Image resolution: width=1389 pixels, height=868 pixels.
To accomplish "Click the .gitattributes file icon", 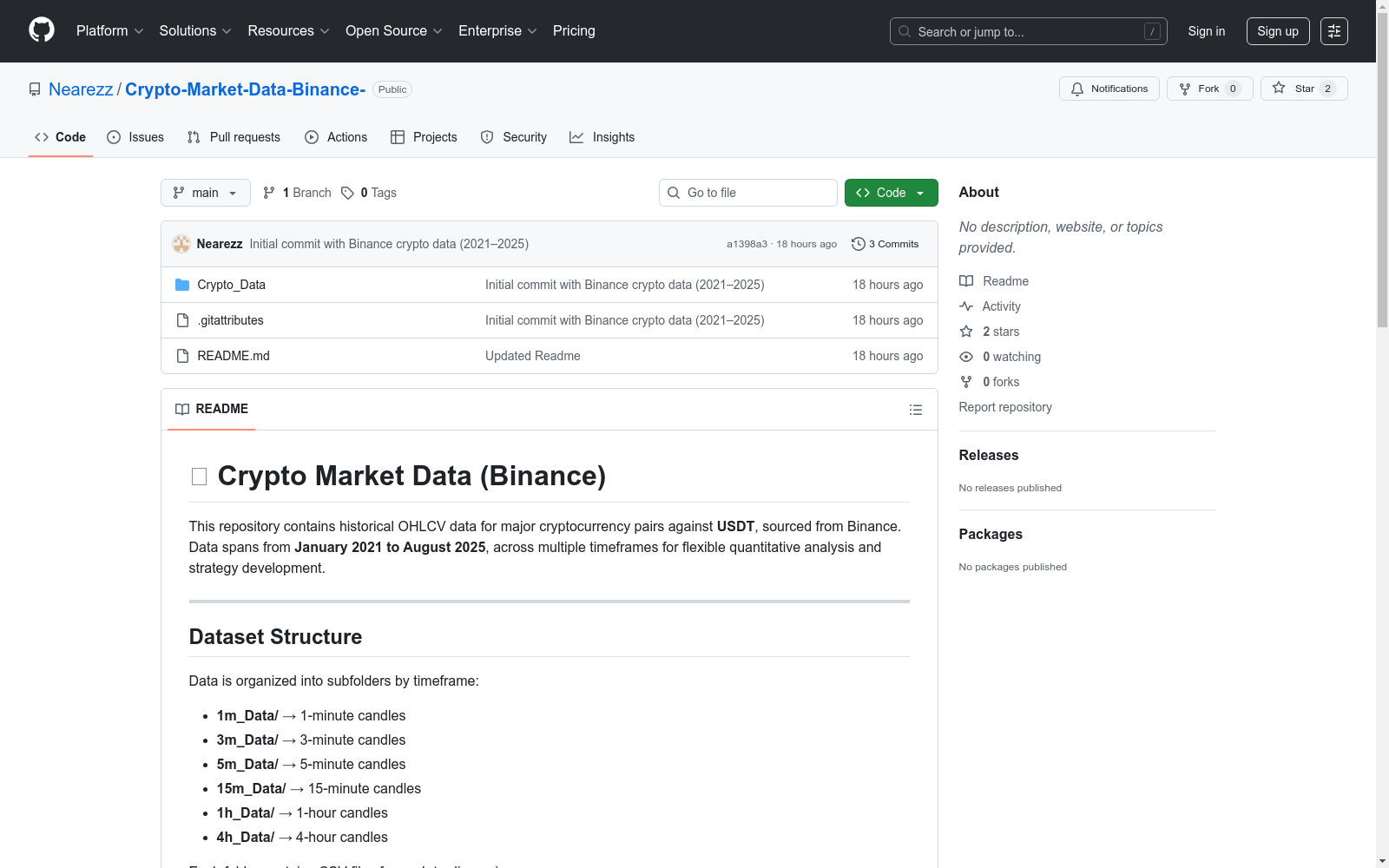I will [x=182, y=320].
